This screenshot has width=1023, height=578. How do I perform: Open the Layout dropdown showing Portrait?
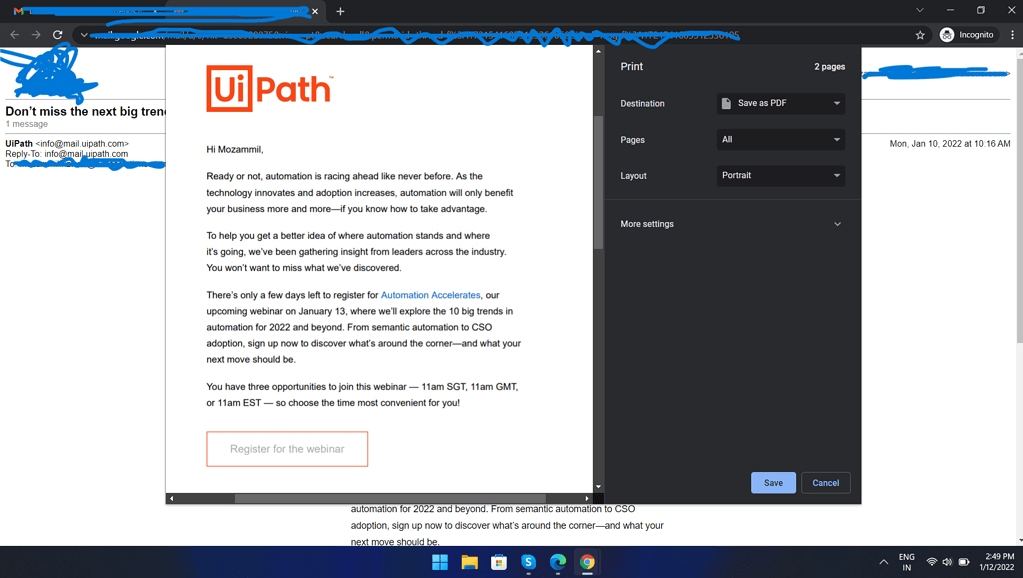[780, 175]
